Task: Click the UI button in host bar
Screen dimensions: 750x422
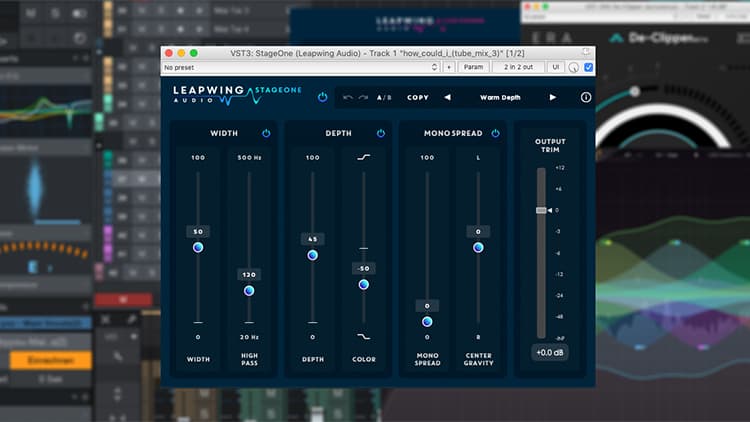Action: click(x=555, y=67)
